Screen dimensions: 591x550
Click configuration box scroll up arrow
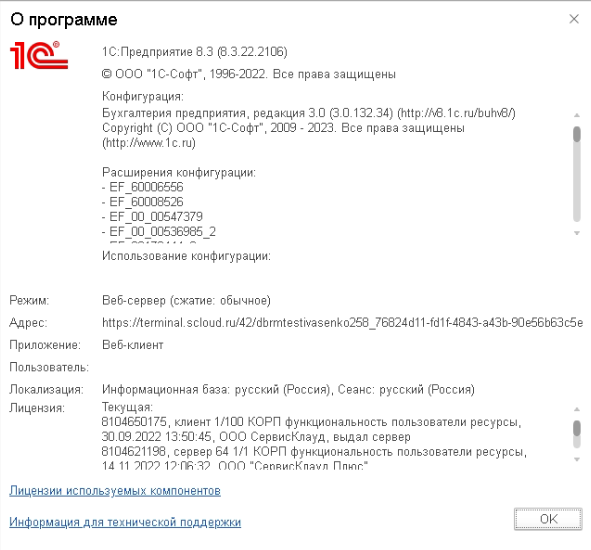tap(576, 115)
